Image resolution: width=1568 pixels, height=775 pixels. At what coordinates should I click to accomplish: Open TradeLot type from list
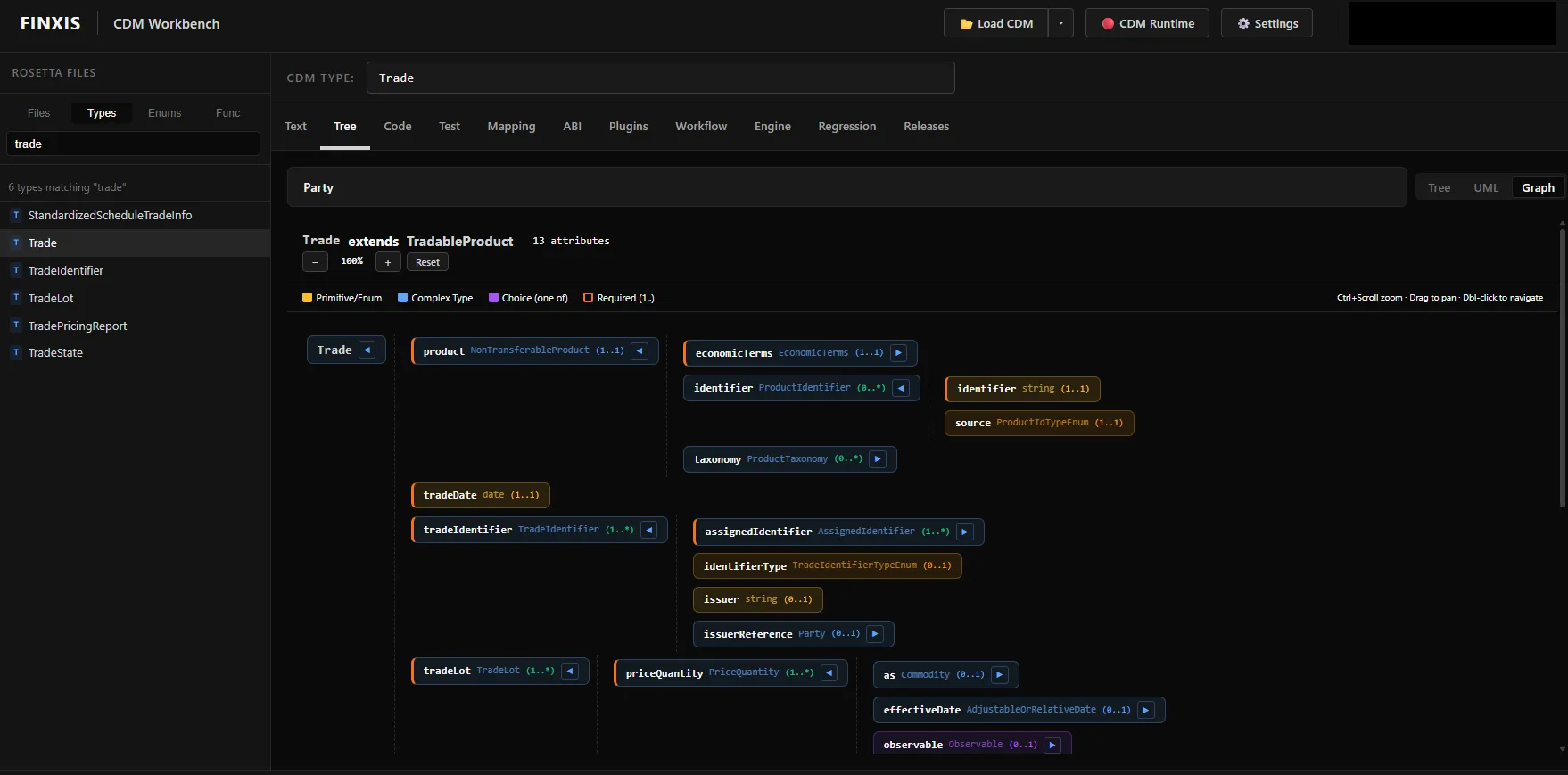[135, 298]
